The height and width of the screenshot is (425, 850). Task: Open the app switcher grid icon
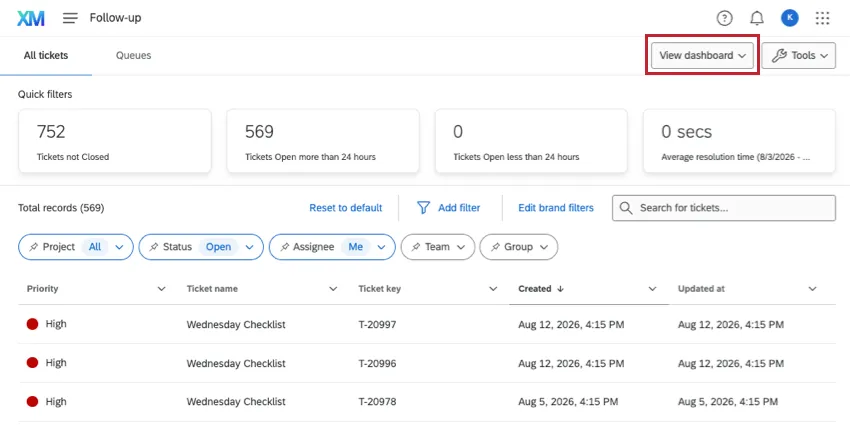tap(822, 18)
